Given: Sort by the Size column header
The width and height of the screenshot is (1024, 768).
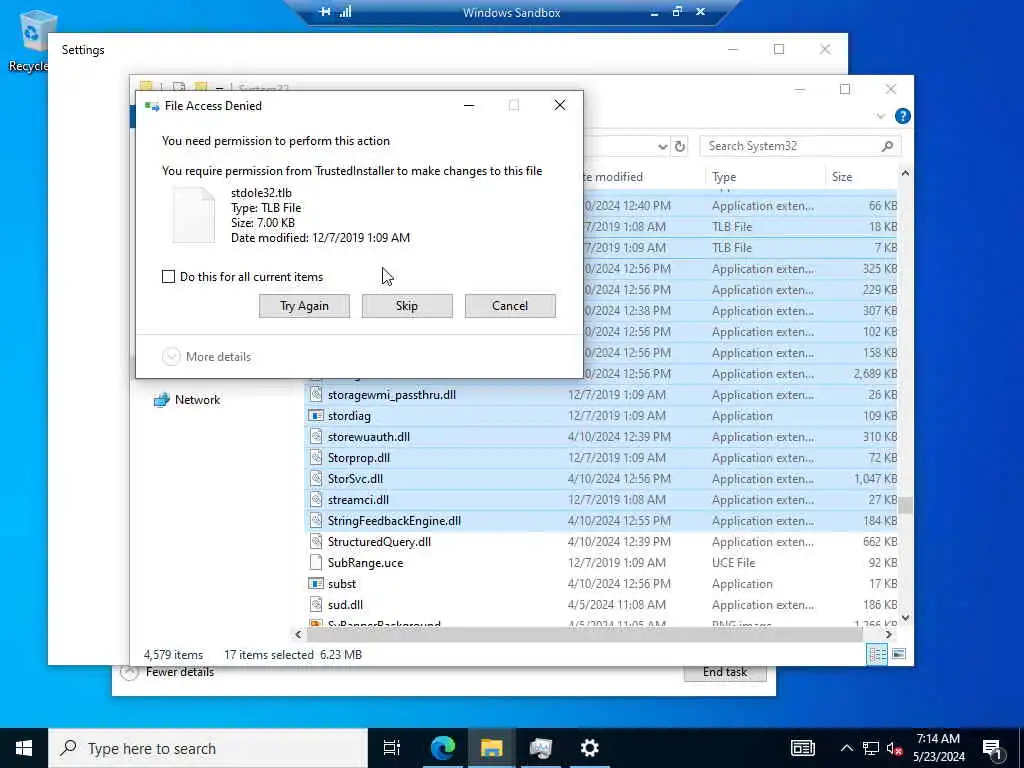Looking at the screenshot, I should pyautogui.click(x=842, y=177).
